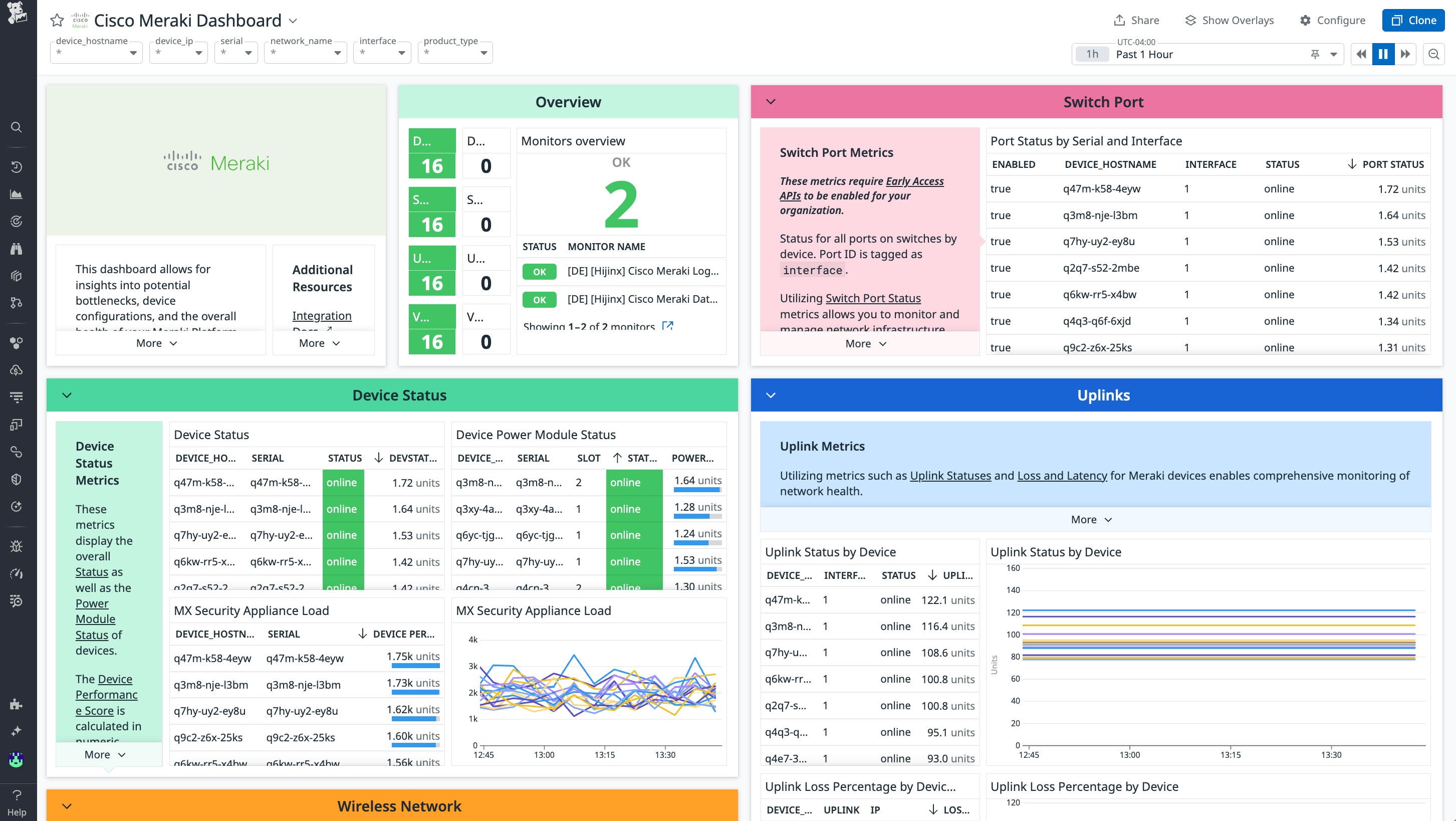Open the product_type filter dropdown

455,53
